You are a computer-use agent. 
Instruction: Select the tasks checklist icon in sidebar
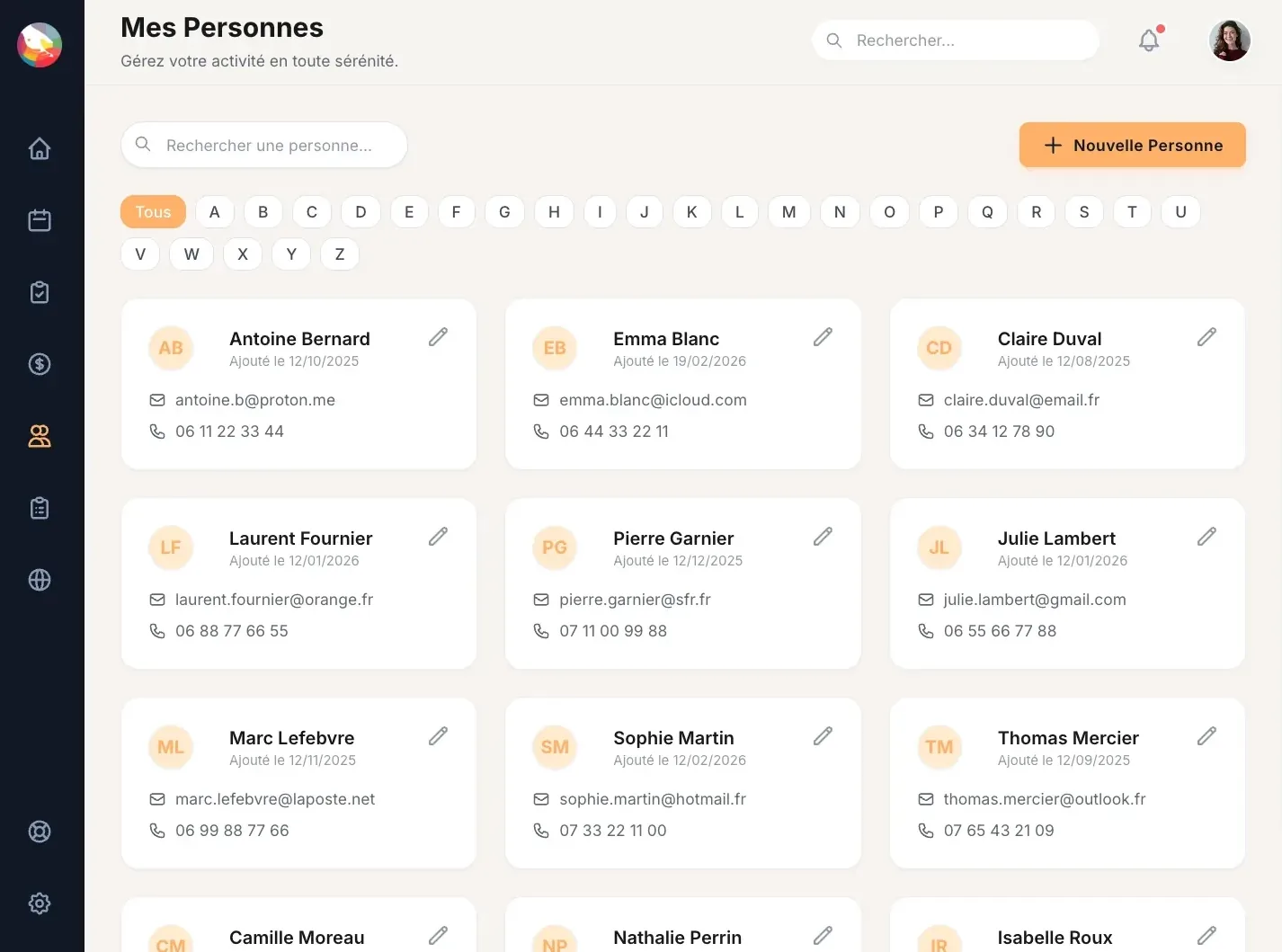click(x=40, y=291)
